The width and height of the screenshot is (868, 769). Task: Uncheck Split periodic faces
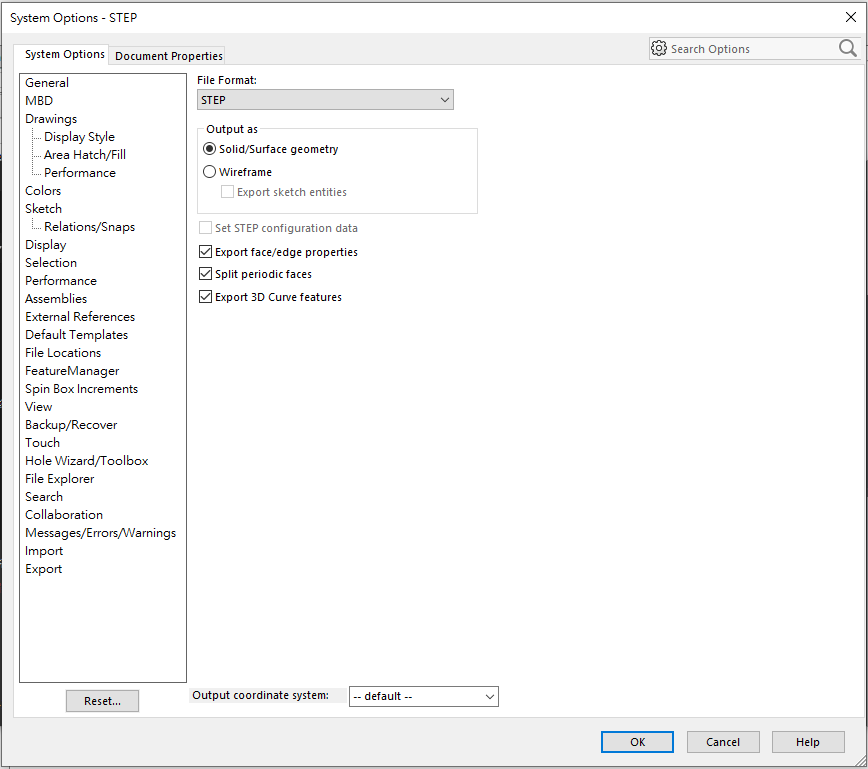205,273
